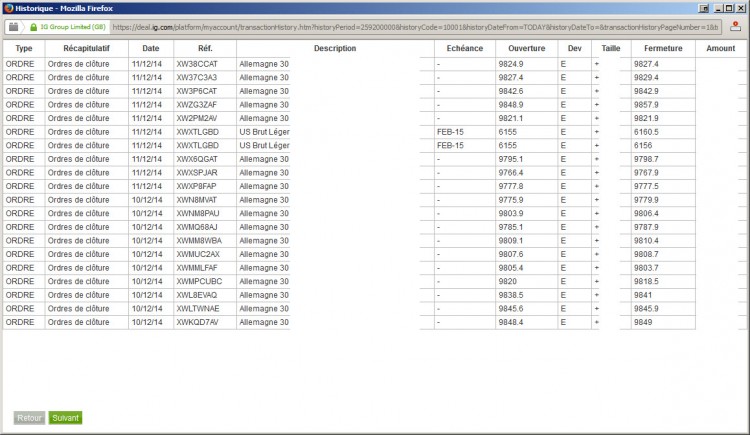Click the Description column header
This screenshot has height=435, width=750.
(x=335, y=48)
